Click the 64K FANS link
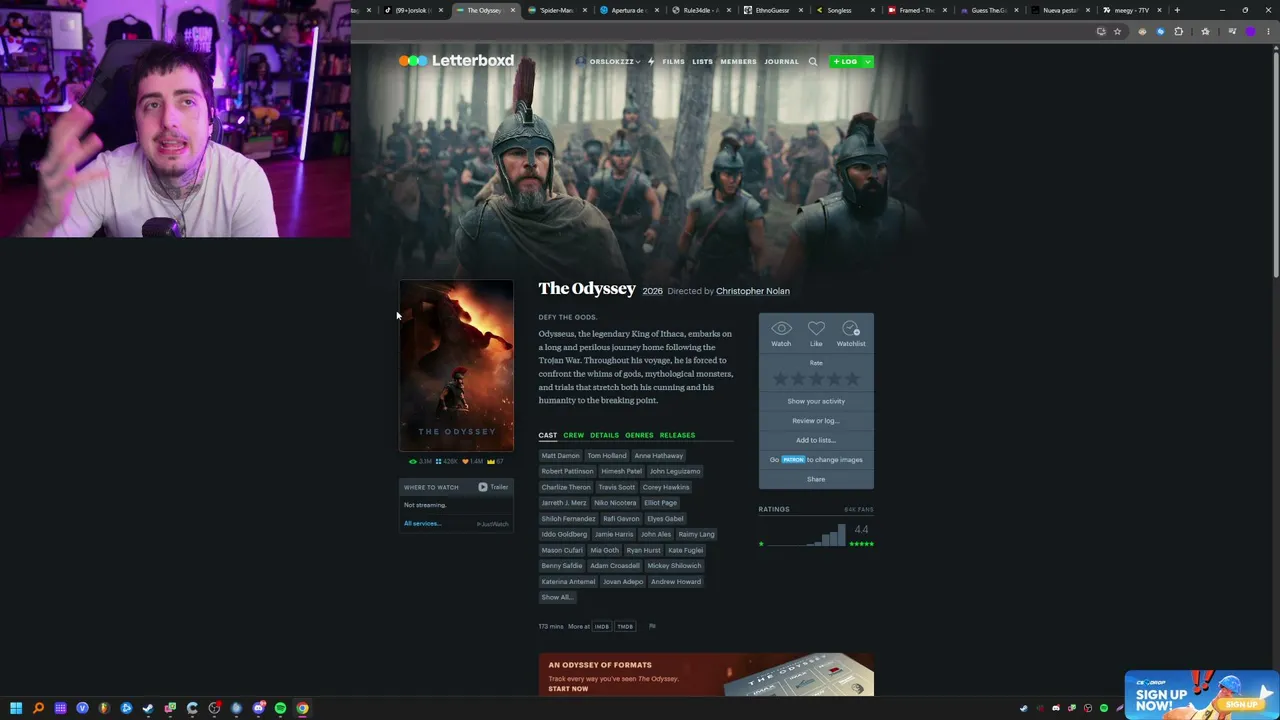This screenshot has width=1280, height=720. pos(859,510)
